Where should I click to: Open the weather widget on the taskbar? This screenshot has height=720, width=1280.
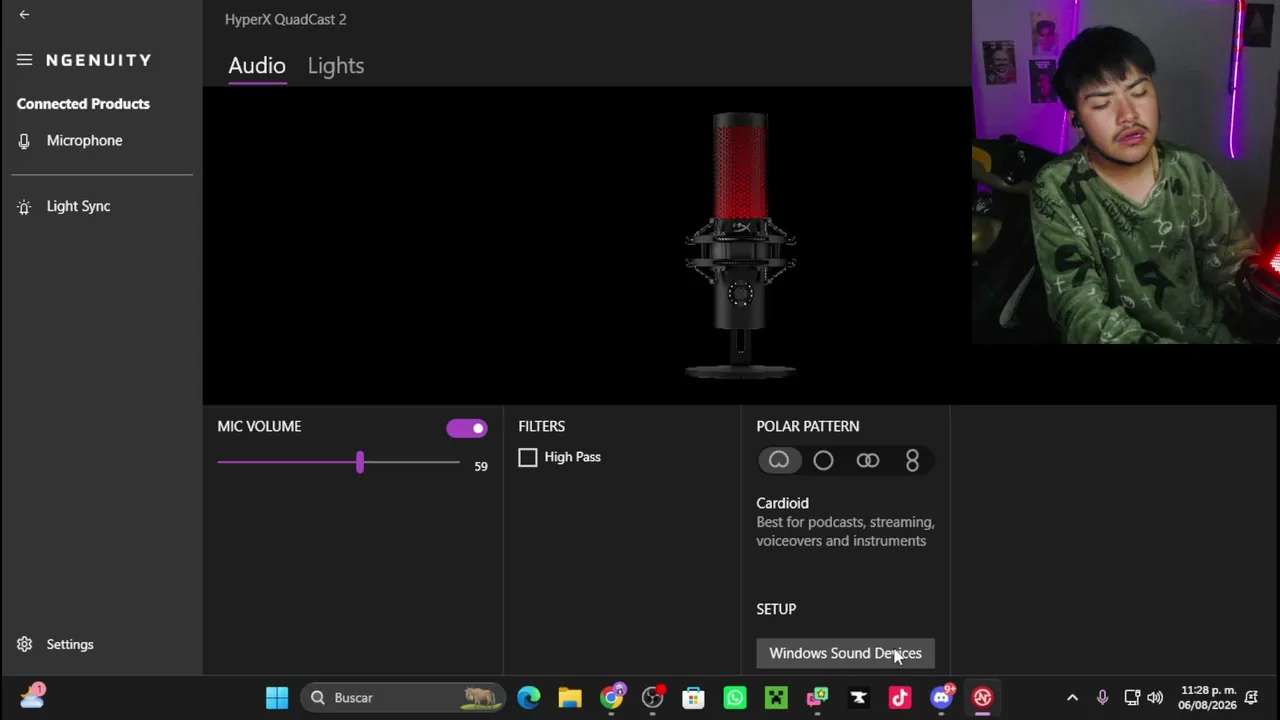(x=32, y=696)
